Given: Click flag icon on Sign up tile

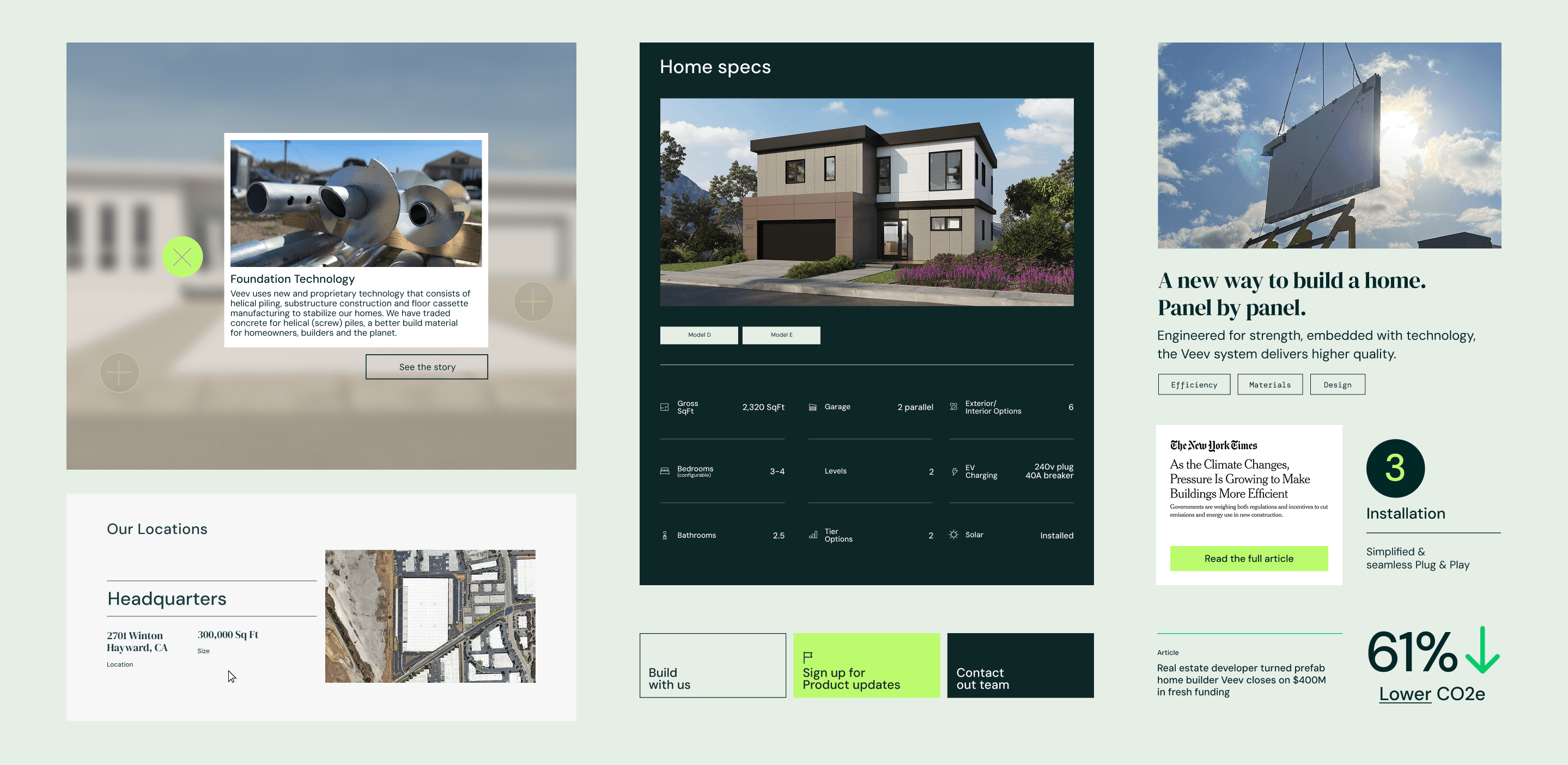Looking at the screenshot, I should 808,657.
